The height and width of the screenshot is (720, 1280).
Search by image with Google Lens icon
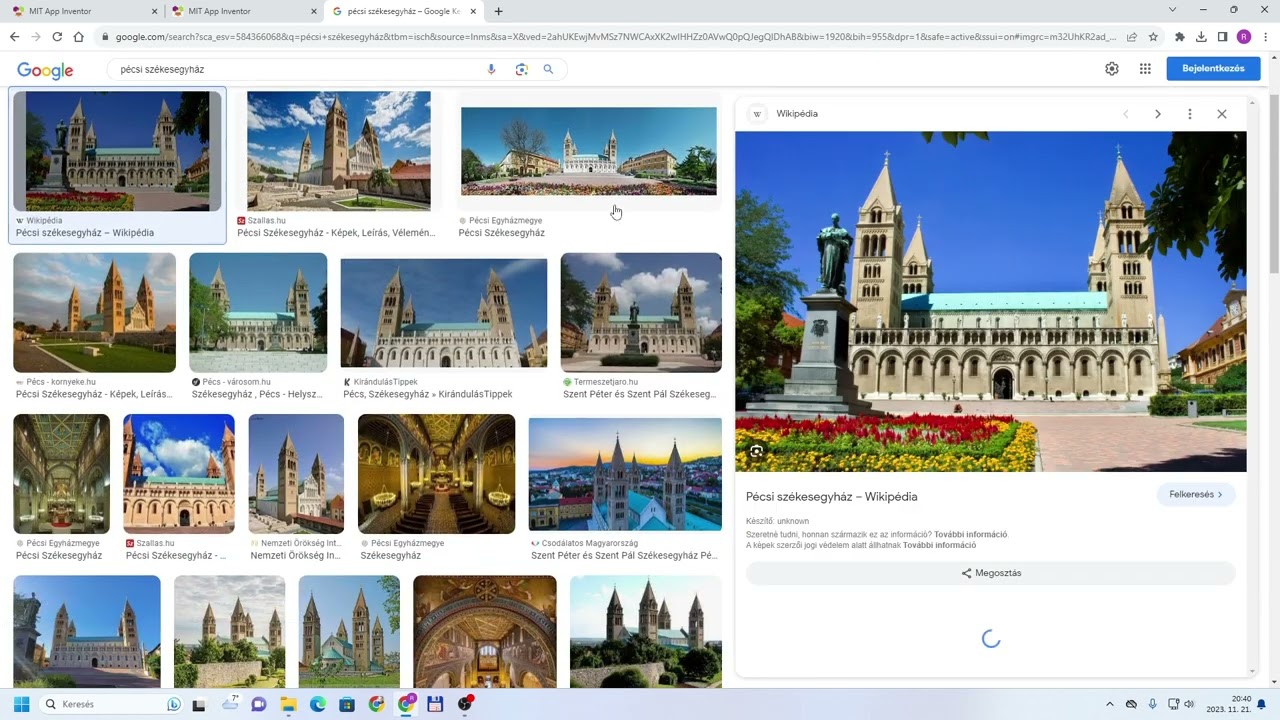(x=521, y=69)
